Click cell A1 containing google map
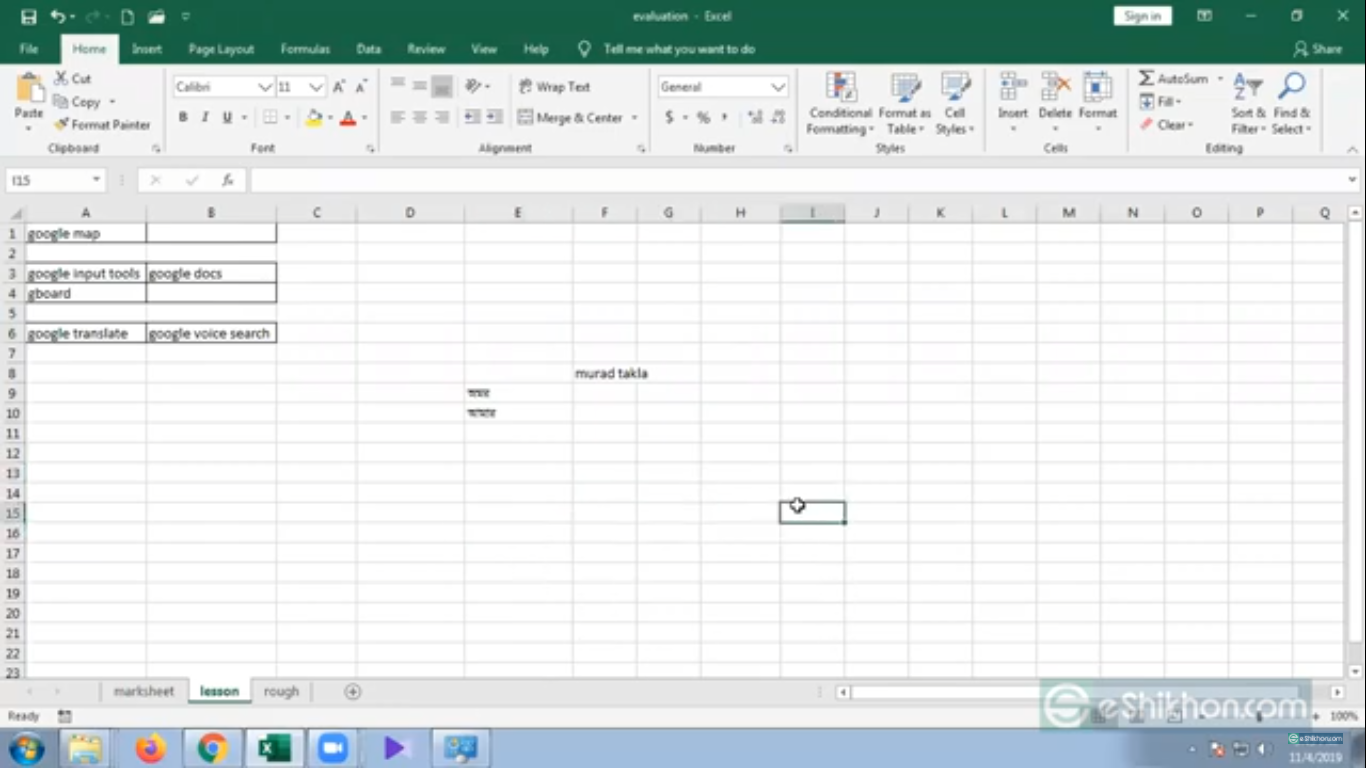This screenshot has height=768, width=1366. [x=85, y=233]
